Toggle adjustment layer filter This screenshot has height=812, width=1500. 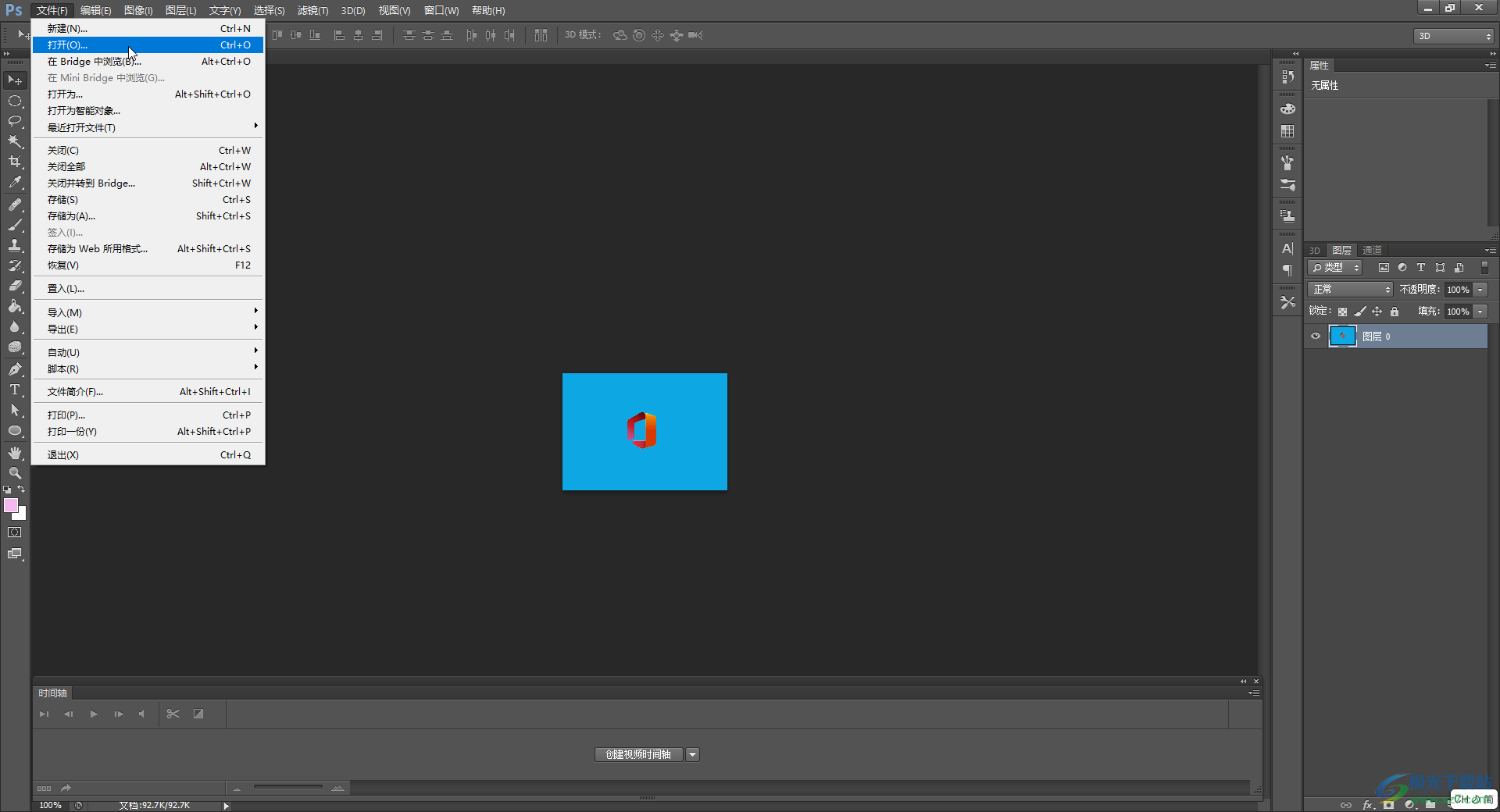(x=1402, y=268)
